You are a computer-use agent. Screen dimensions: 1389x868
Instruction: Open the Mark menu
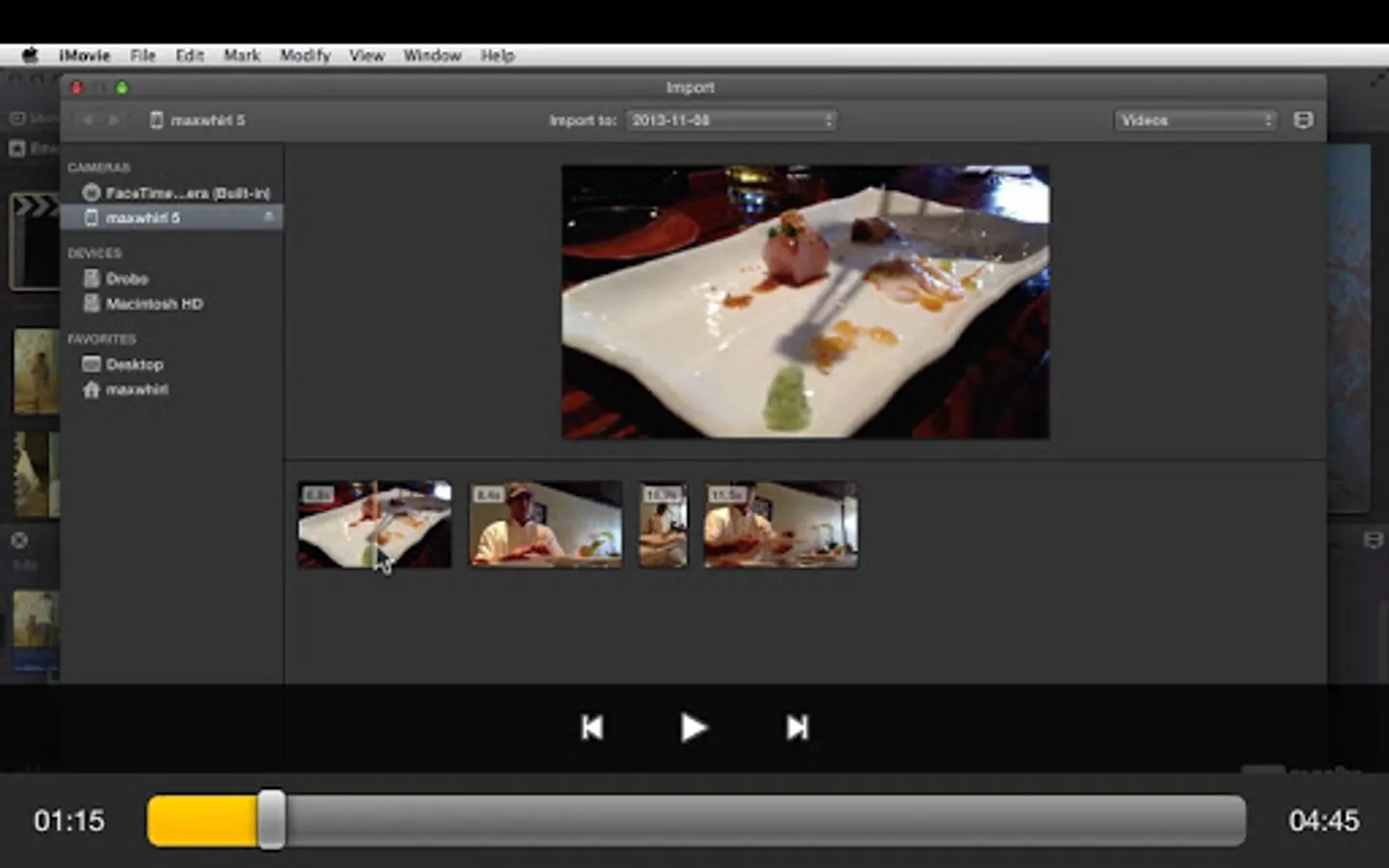[241, 55]
